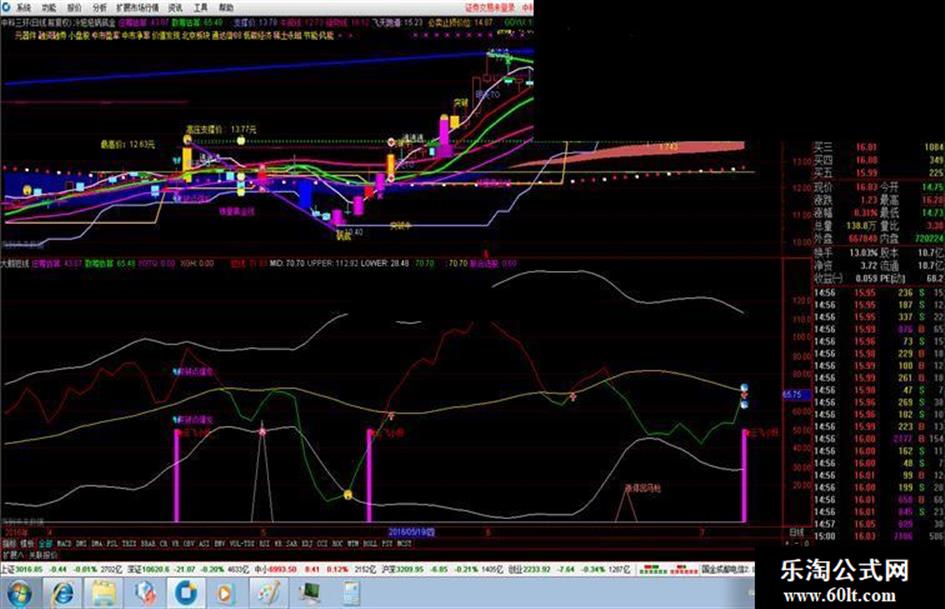Open the 帮助 menu

(x=226, y=8)
